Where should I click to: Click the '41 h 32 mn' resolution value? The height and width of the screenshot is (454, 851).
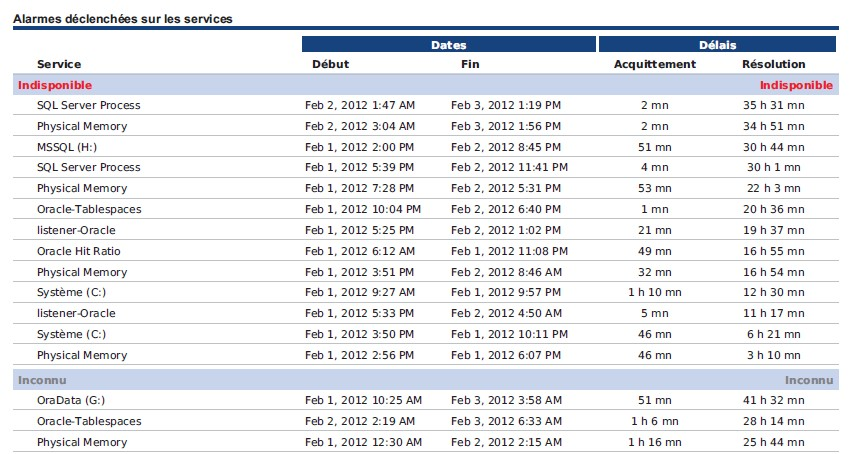773,401
